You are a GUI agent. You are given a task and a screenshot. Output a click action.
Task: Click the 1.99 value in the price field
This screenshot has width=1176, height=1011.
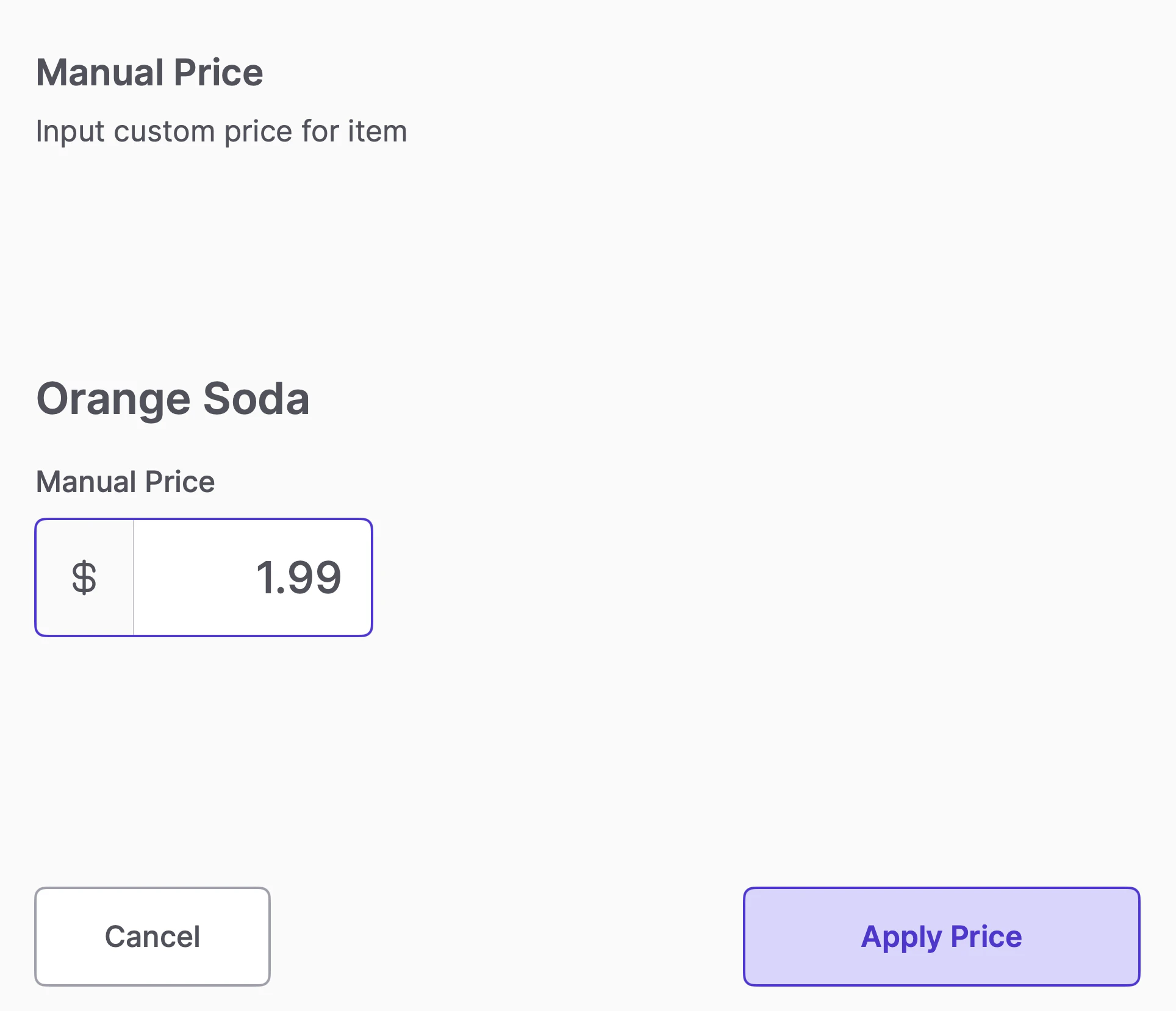[x=298, y=577]
